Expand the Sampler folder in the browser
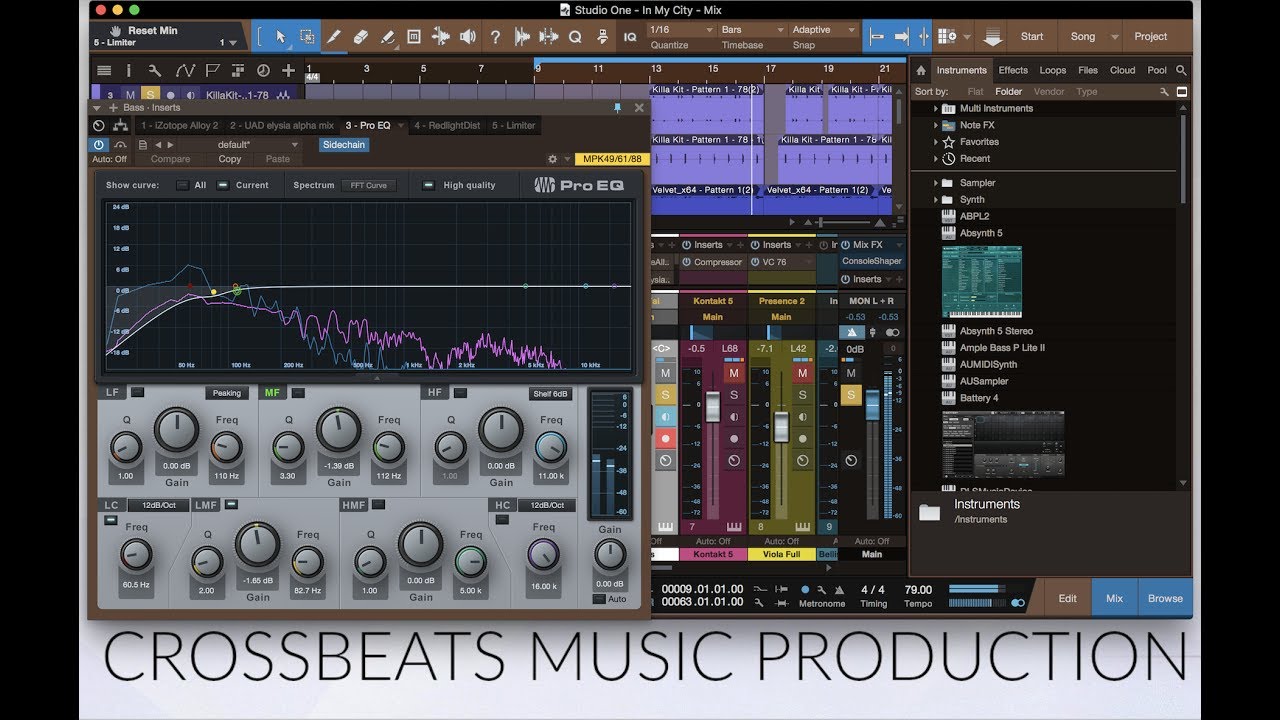The height and width of the screenshot is (720, 1280). [937, 183]
